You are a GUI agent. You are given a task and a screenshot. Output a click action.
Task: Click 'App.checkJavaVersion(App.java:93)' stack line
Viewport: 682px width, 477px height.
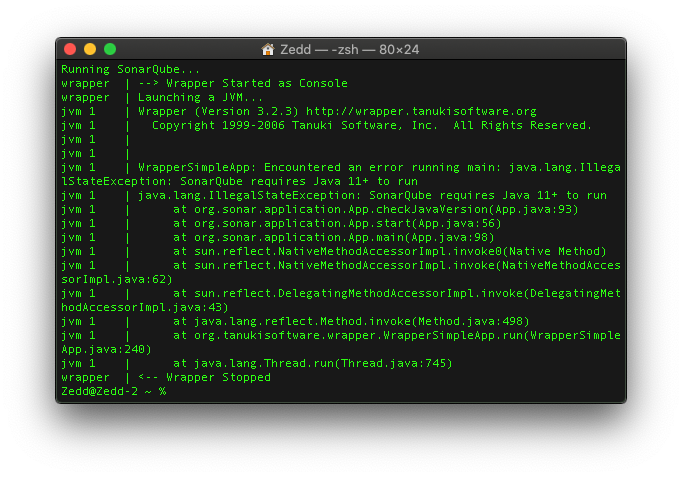[x=376, y=209]
